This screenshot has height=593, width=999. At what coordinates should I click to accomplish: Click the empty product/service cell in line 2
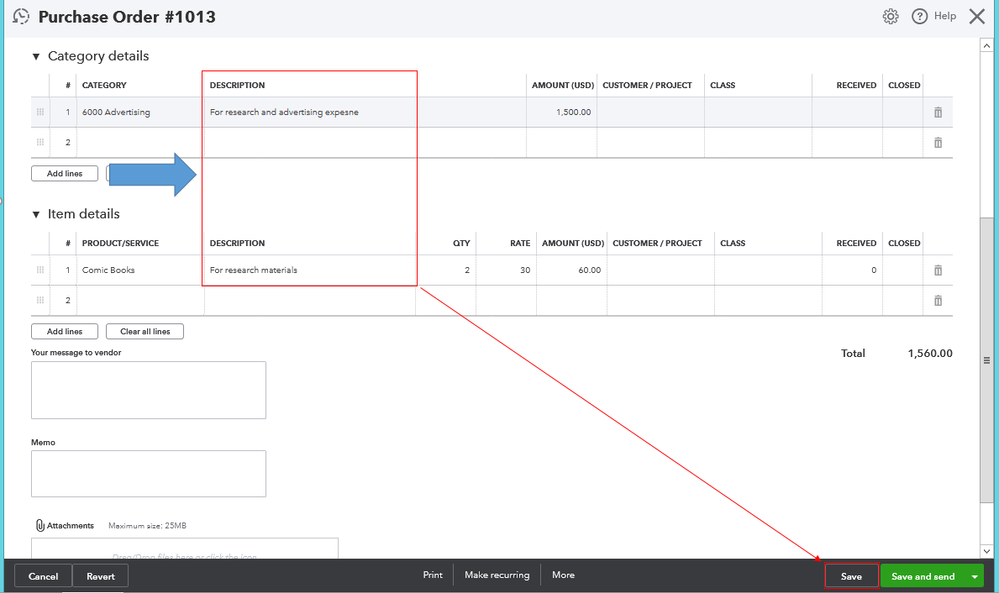(x=140, y=300)
